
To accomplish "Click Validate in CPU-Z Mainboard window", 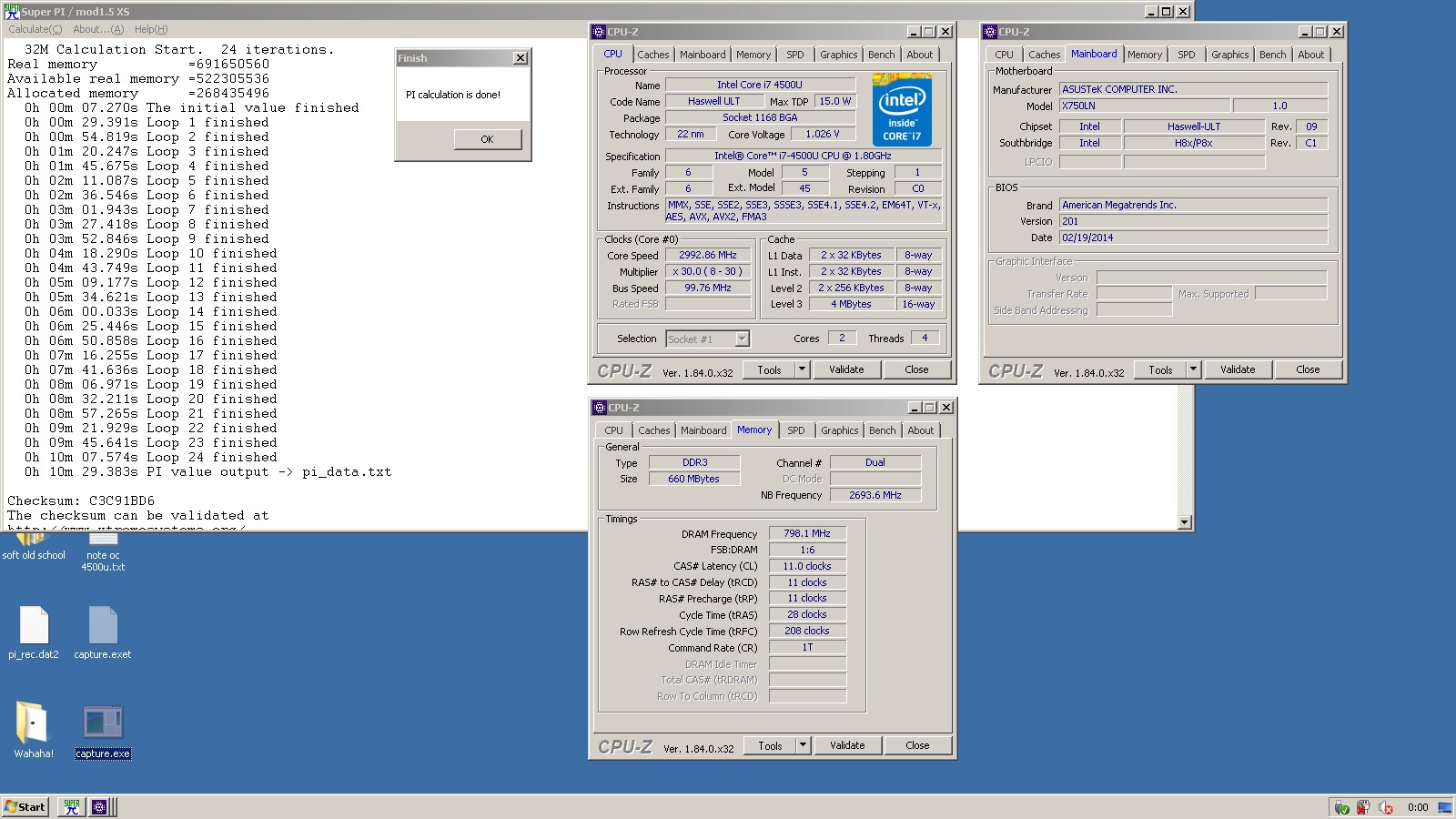I will tap(1238, 369).
